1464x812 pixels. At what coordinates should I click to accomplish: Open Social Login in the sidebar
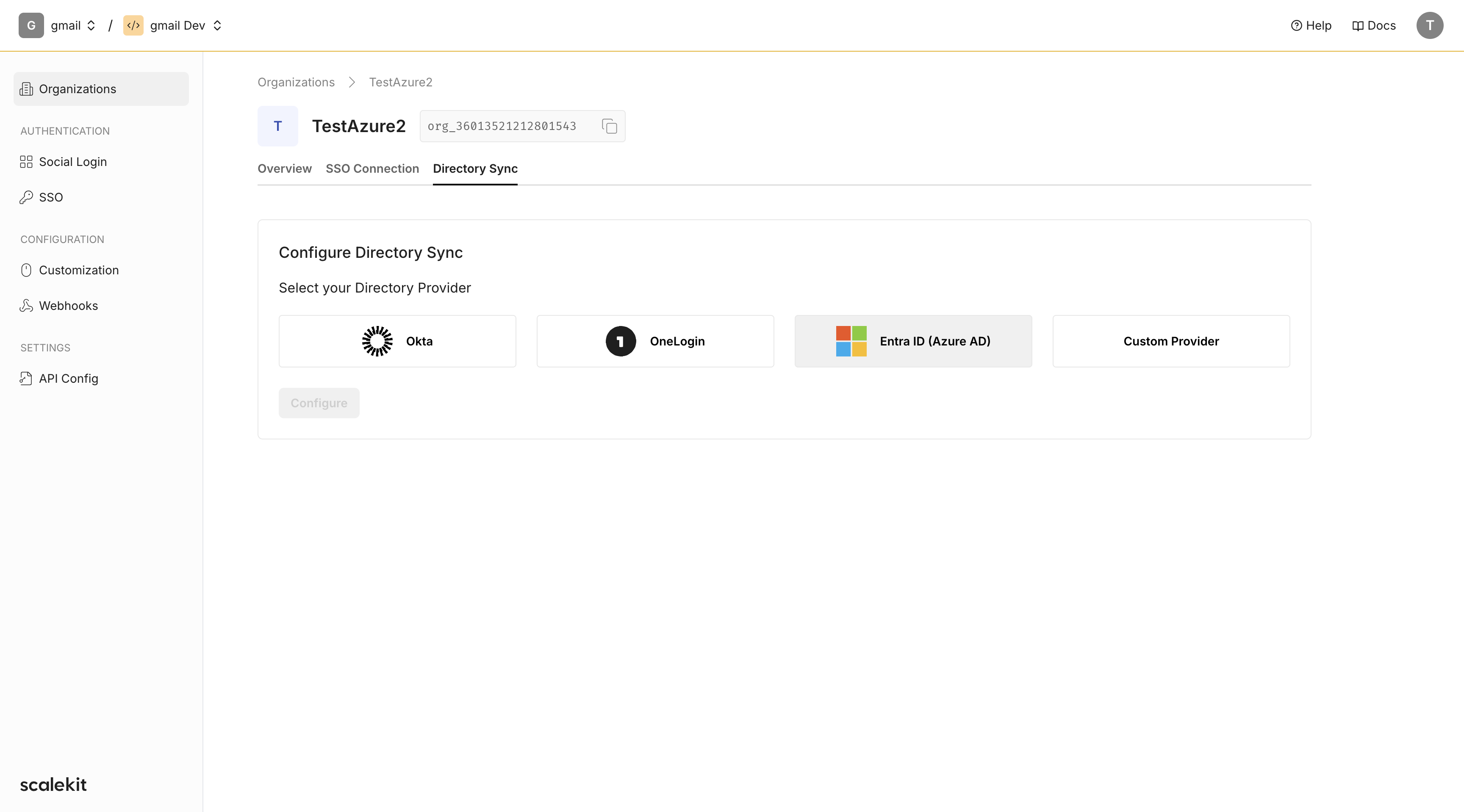pos(101,162)
